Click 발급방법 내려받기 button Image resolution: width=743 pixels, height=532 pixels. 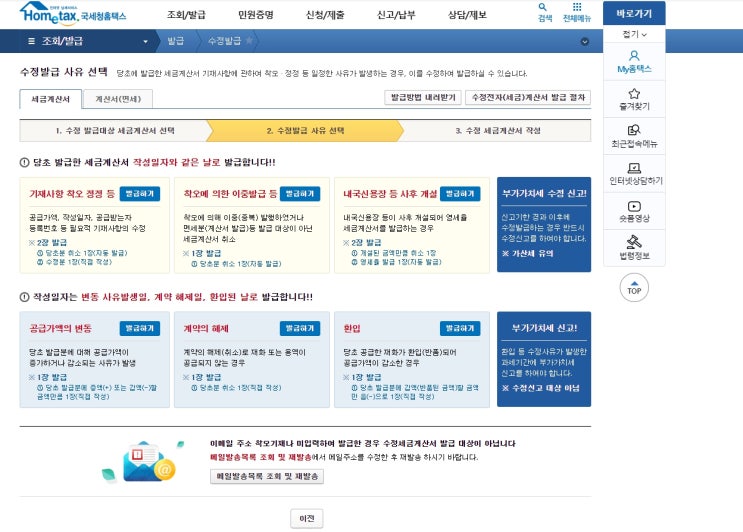(x=423, y=98)
